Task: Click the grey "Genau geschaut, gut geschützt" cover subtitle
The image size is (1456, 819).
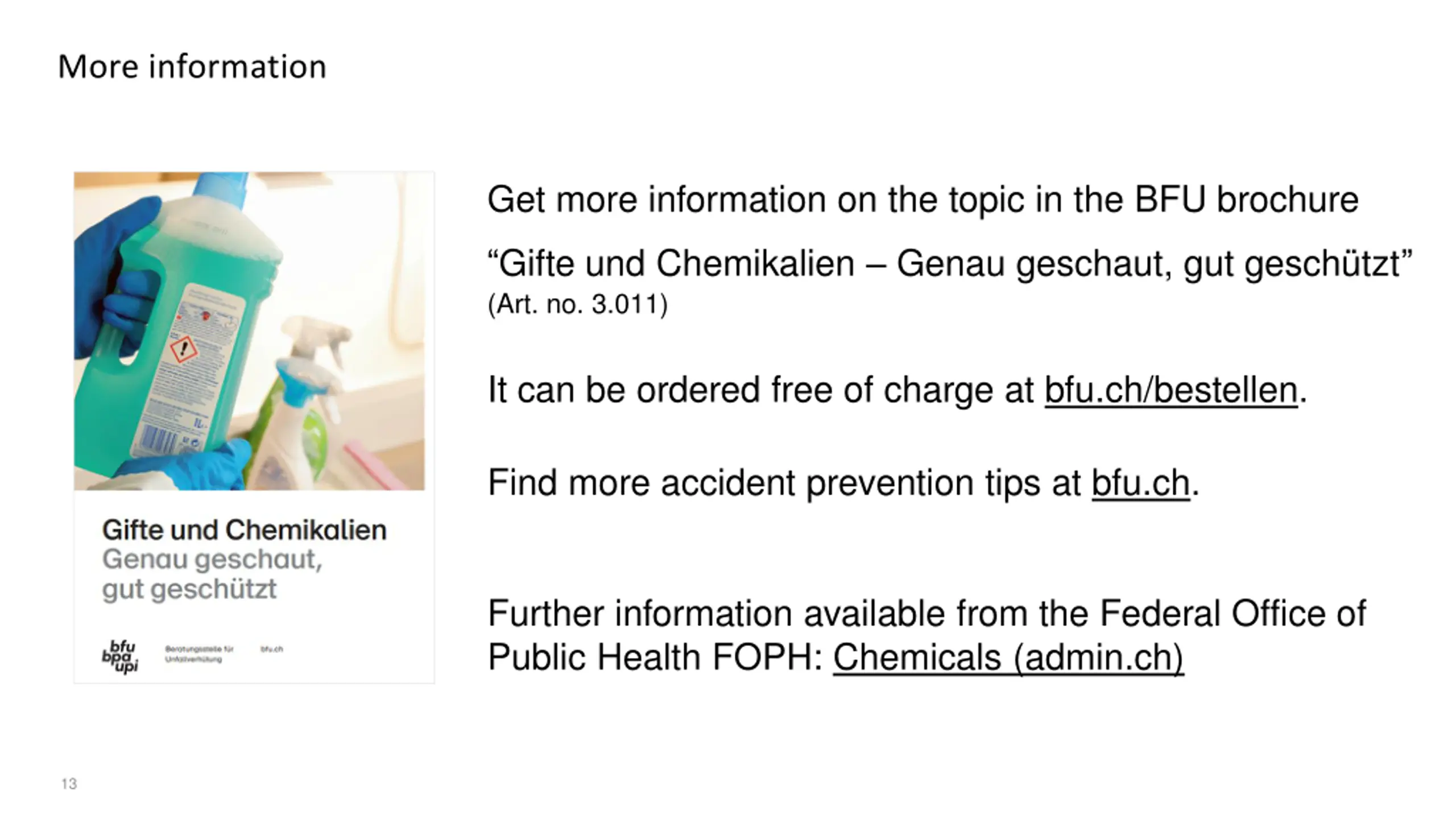Action: 212,574
